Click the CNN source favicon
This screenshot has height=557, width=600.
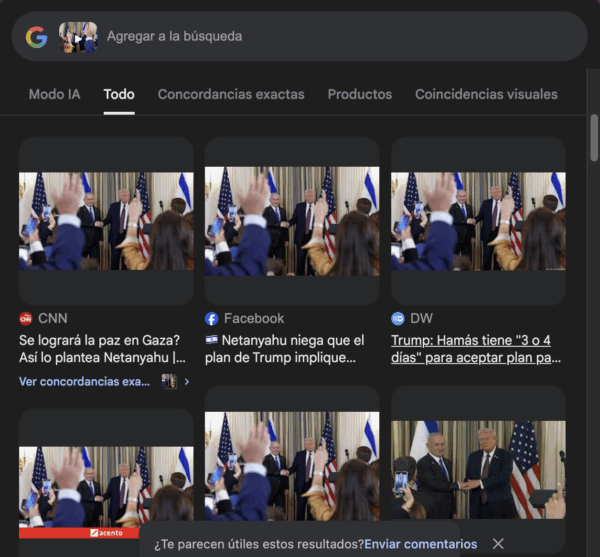pos(26,318)
